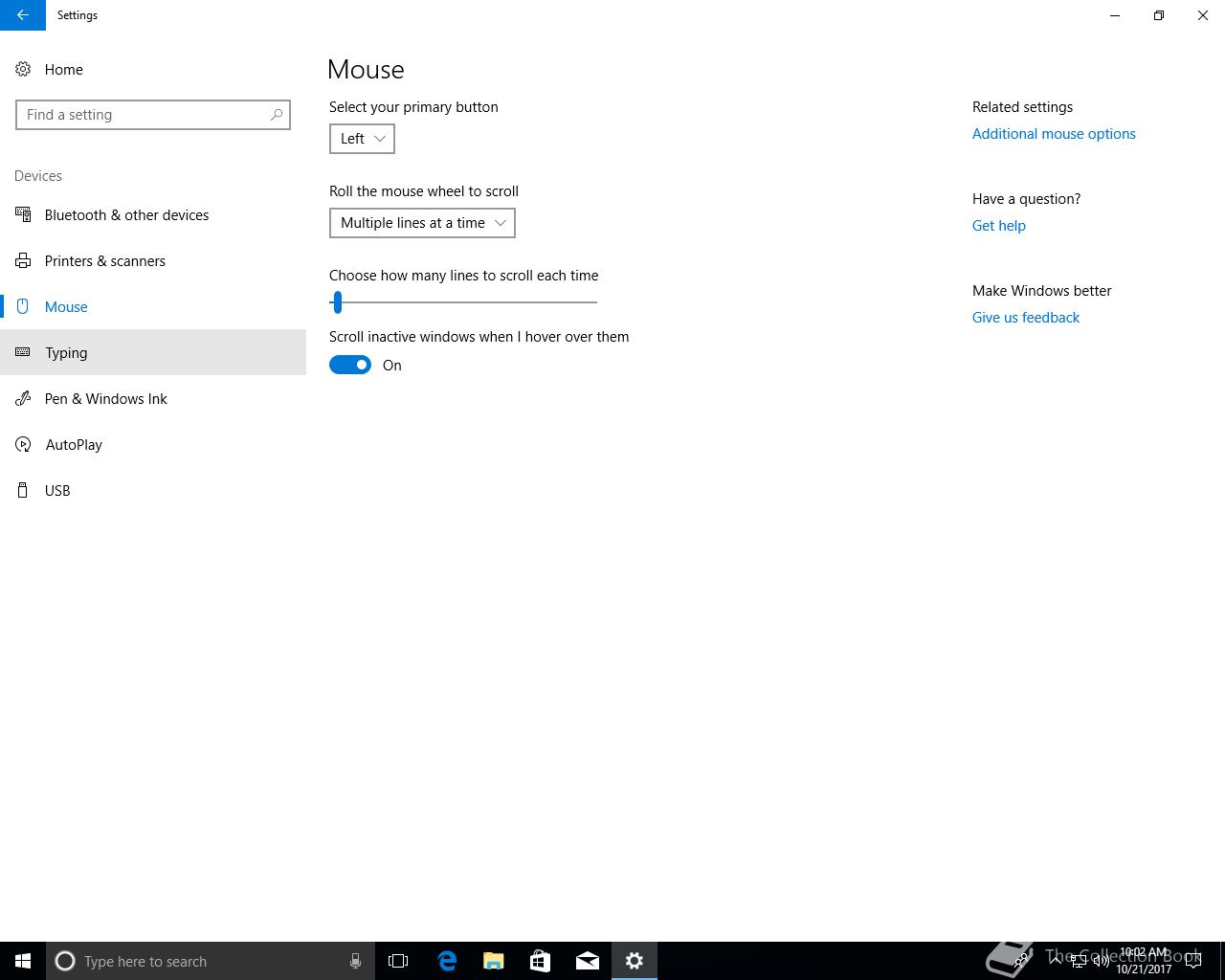Click inside the Find a setting box

coord(153,115)
